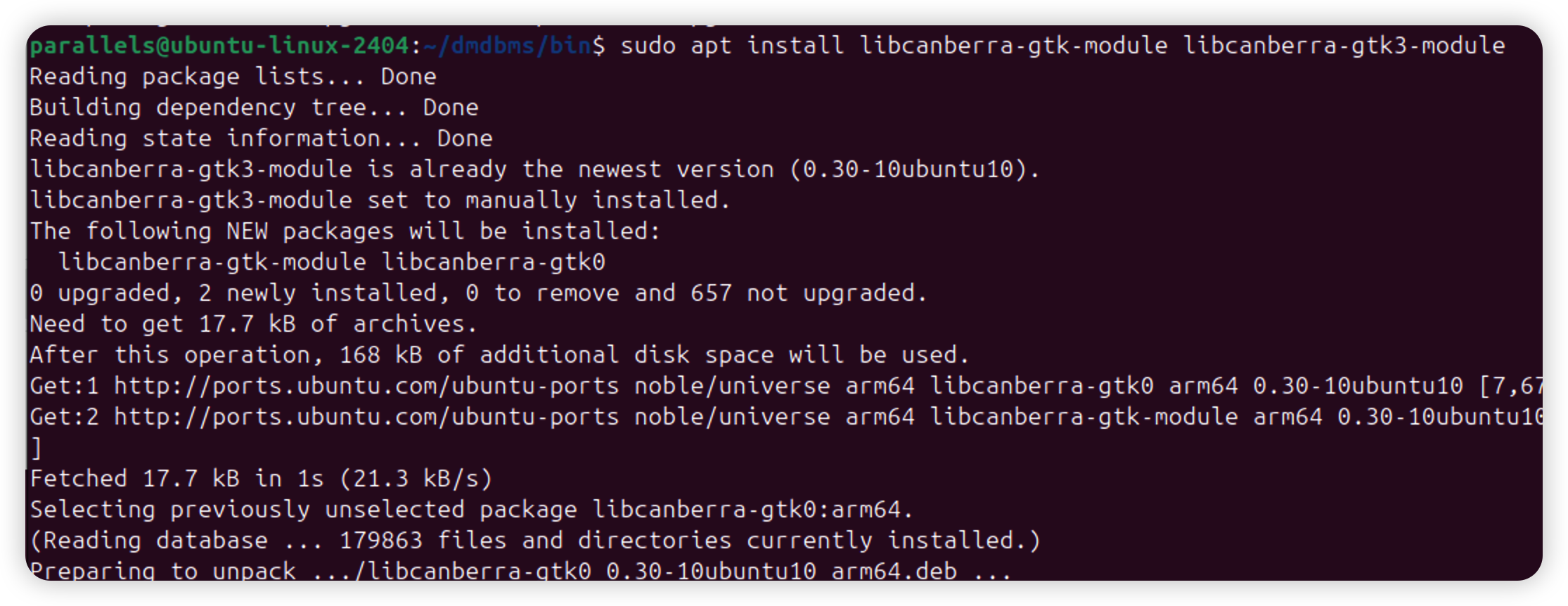Click the '179863 files and directories' text
Viewport: 1568px width, 606px height.
535,541
